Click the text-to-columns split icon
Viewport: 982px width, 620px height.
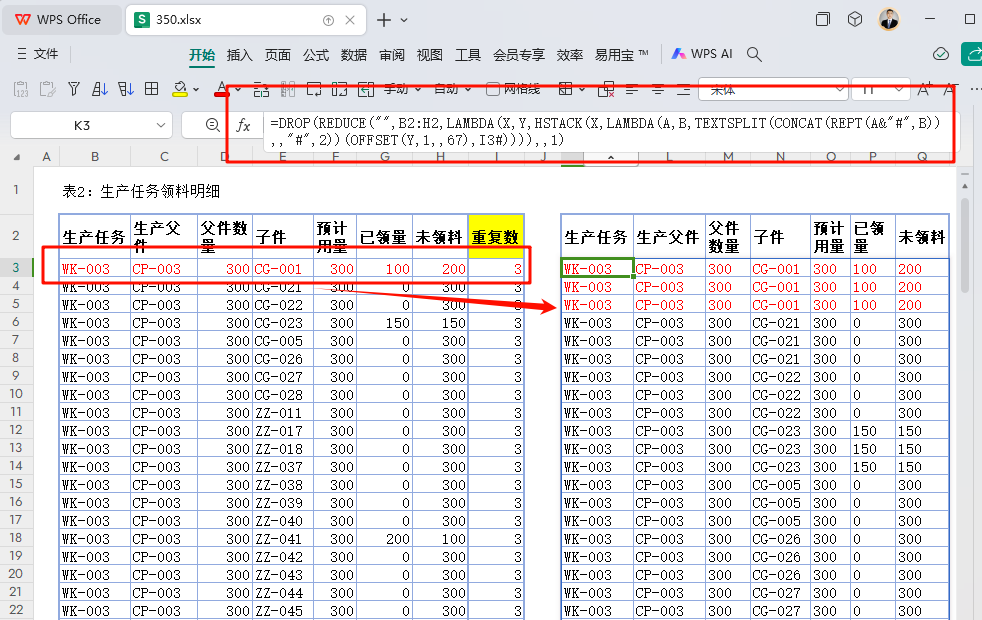pyautogui.click(x=287, y=90)
